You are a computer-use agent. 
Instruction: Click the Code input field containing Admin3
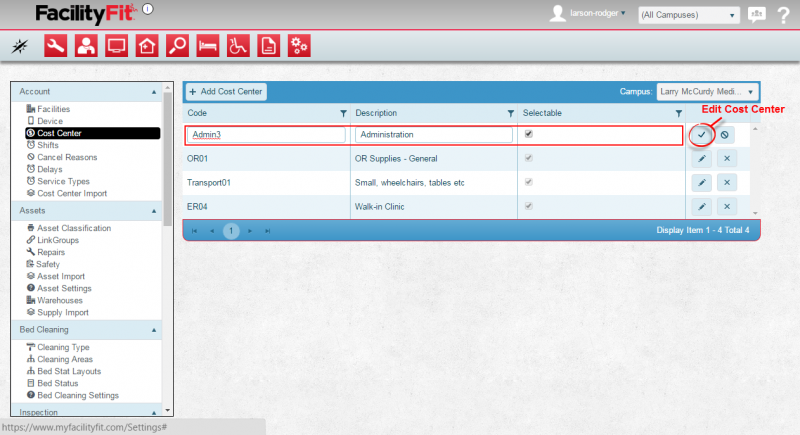tap(266, 135)
